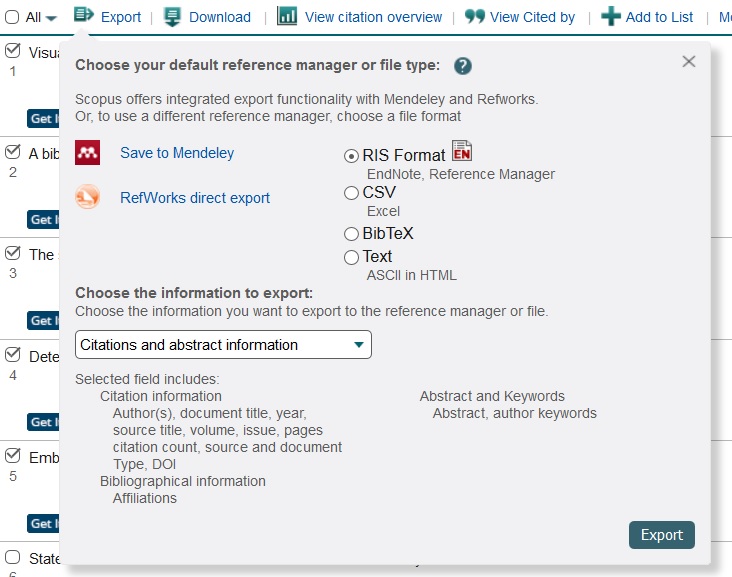This screenshot has width=732, height=577.
Task: Click the Get button under result 5
Action: coord(43,523)
